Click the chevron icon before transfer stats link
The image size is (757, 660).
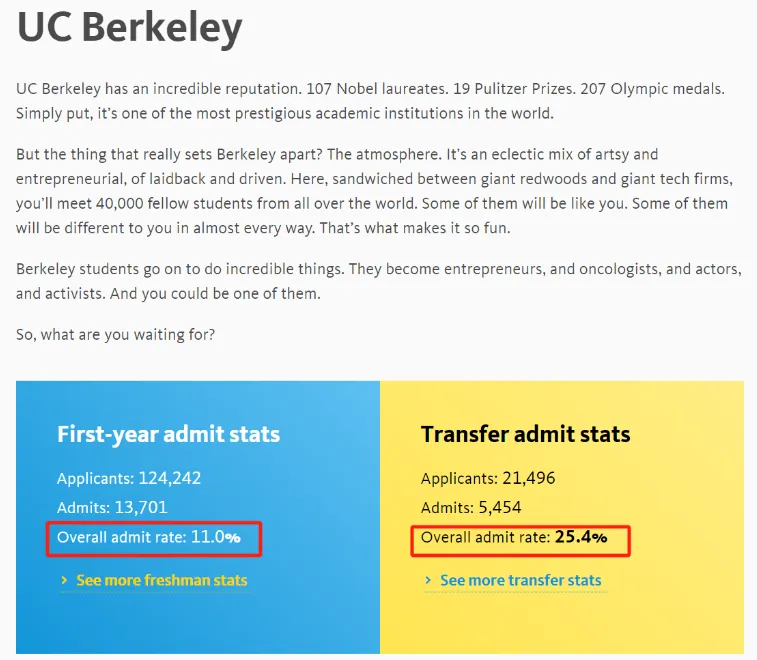pos(428,580)
